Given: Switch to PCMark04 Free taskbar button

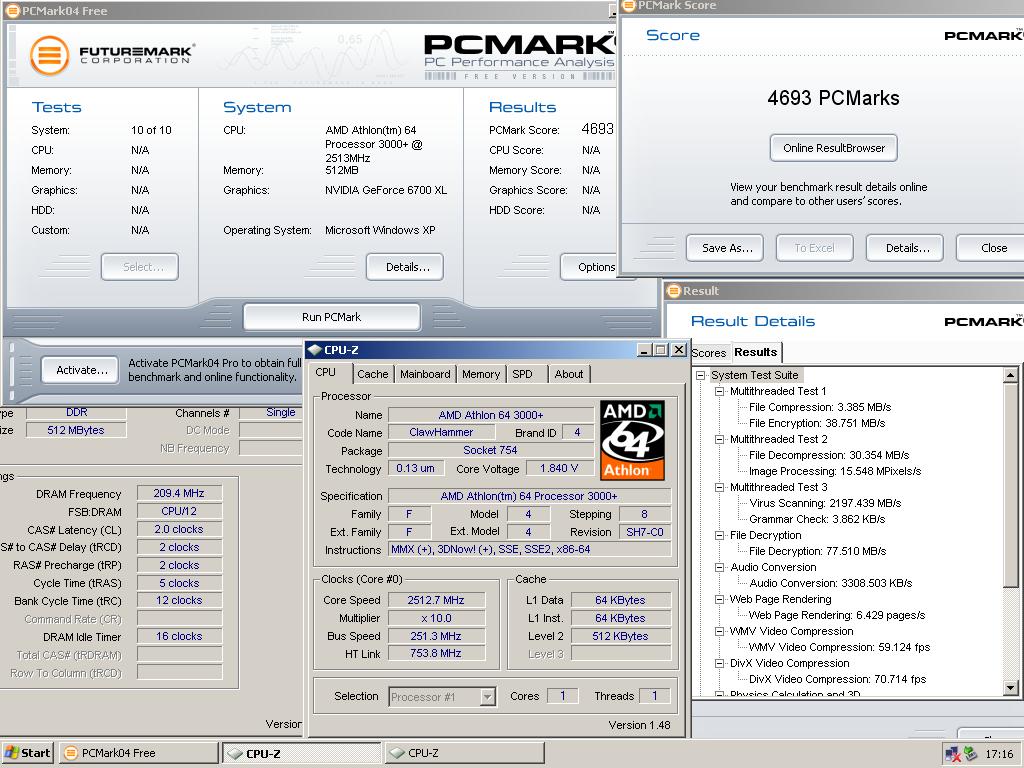Looking at the screenshot, I should [138, 753].
